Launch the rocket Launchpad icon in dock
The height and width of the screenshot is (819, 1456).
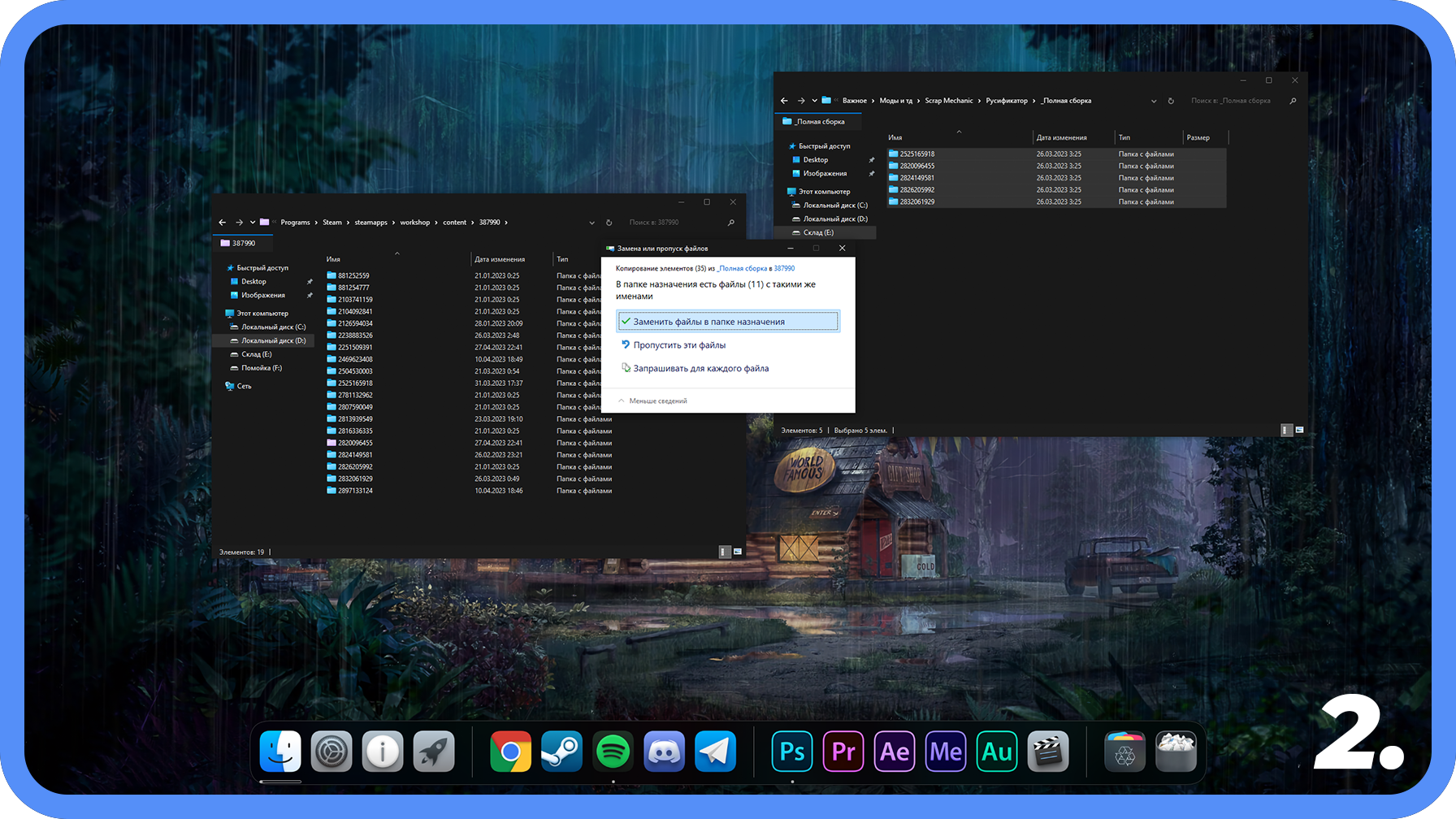[434, 752]
